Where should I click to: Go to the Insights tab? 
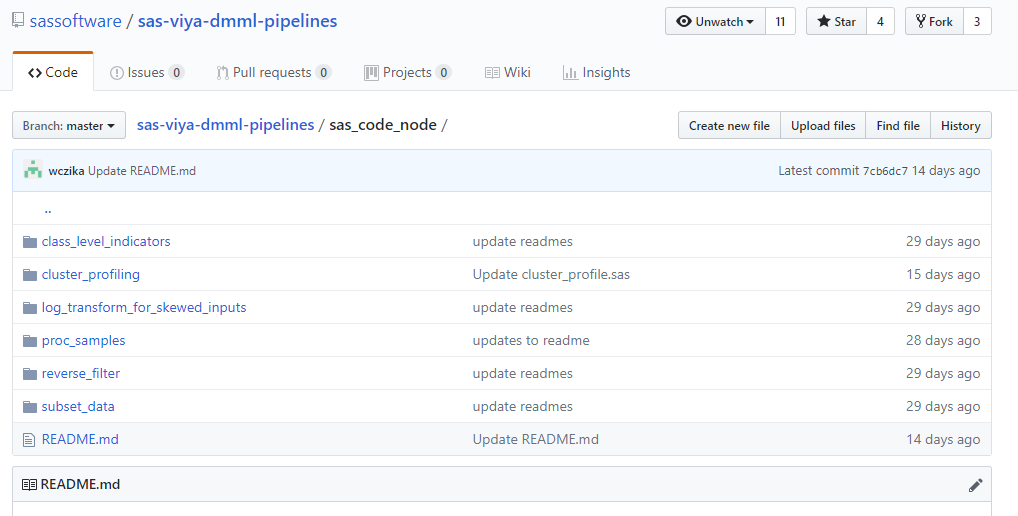tap(596, 72)
